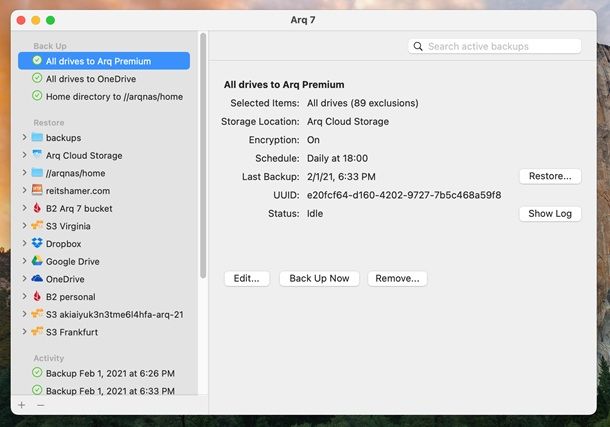Start backup with Back Up Now
This screenshot has width=610, height=427.
(319, 278)
